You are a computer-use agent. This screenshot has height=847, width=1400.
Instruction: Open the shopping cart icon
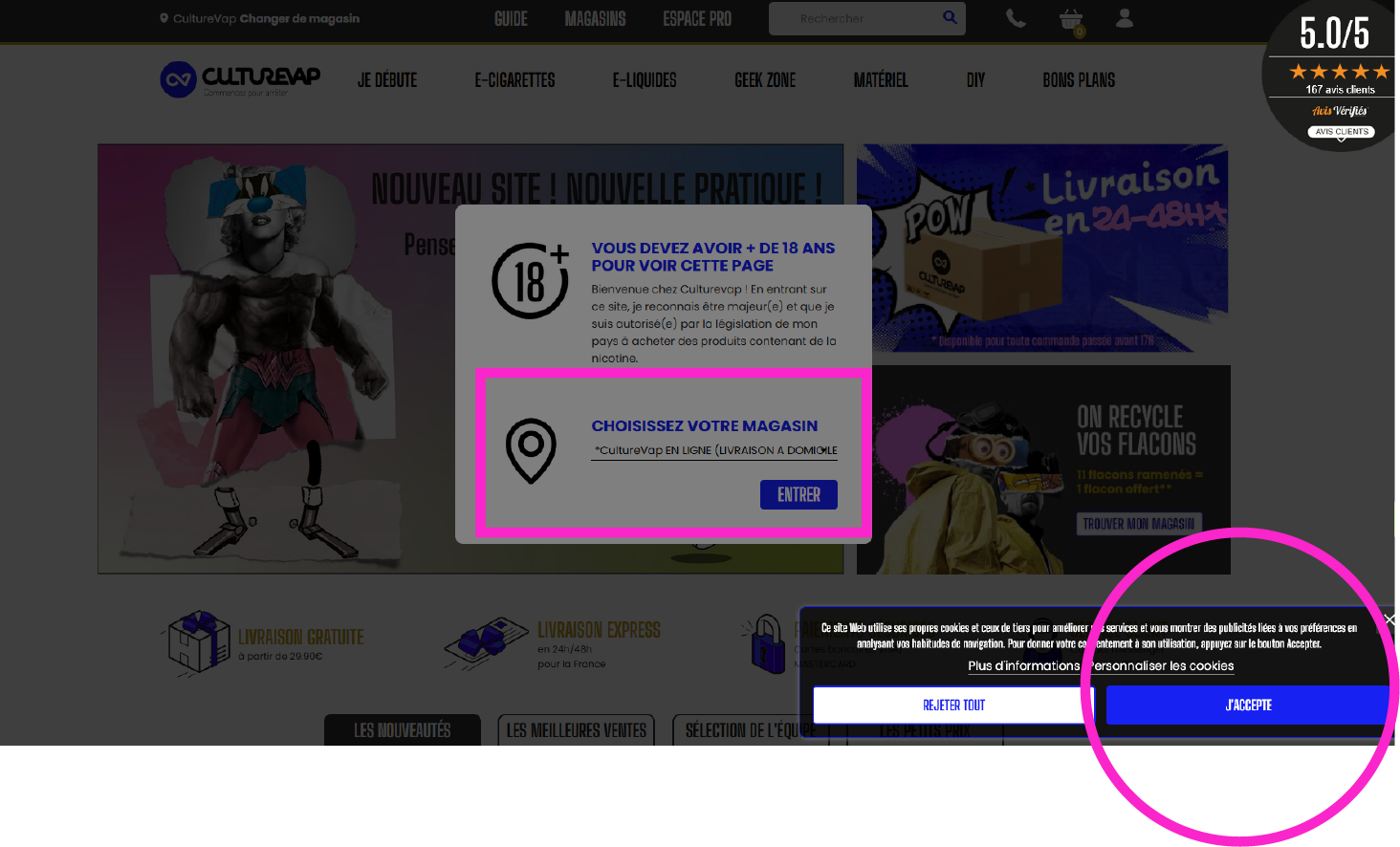coord(1071,19)
